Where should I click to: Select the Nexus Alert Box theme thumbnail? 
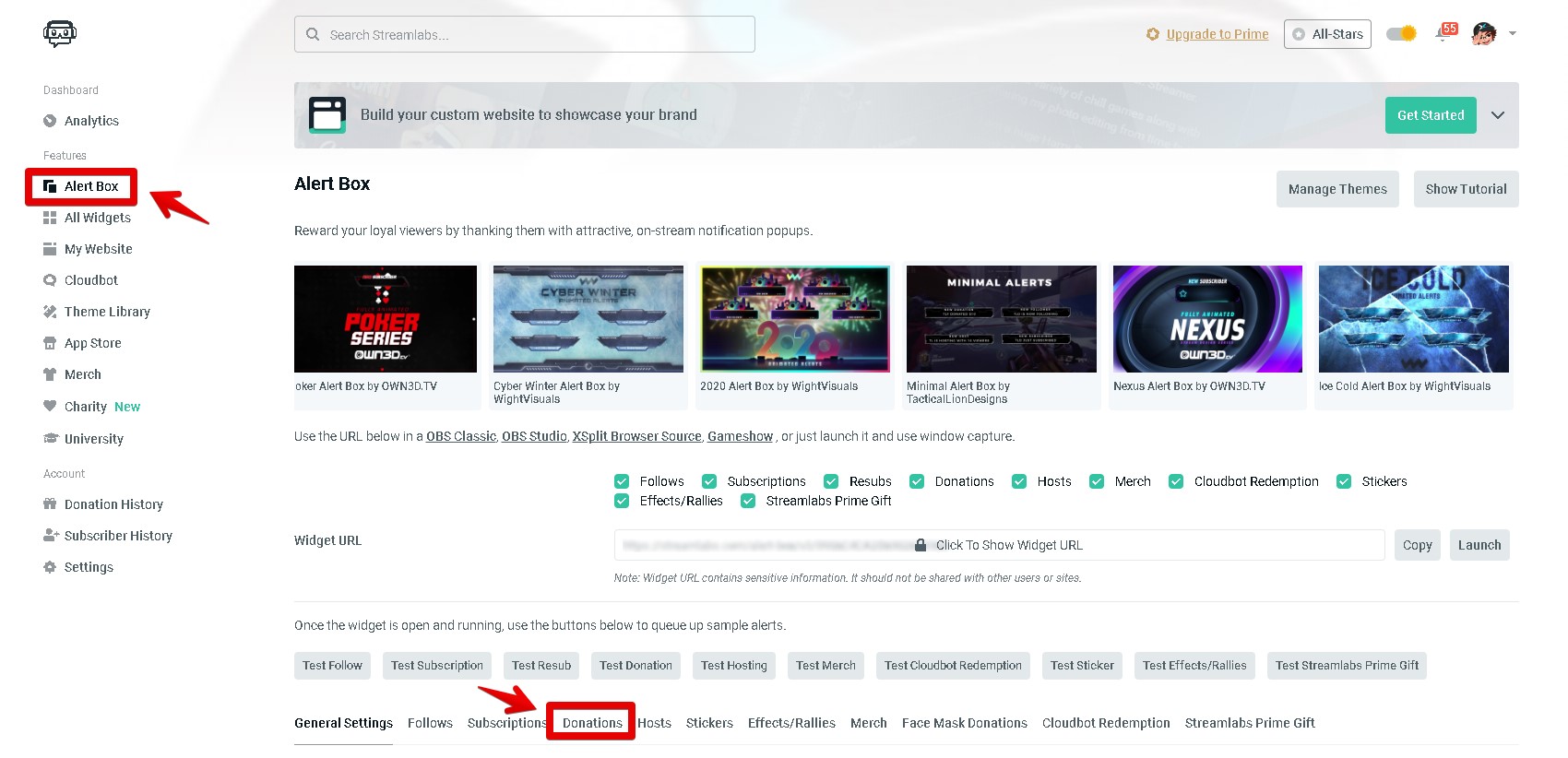(1207, 319)
